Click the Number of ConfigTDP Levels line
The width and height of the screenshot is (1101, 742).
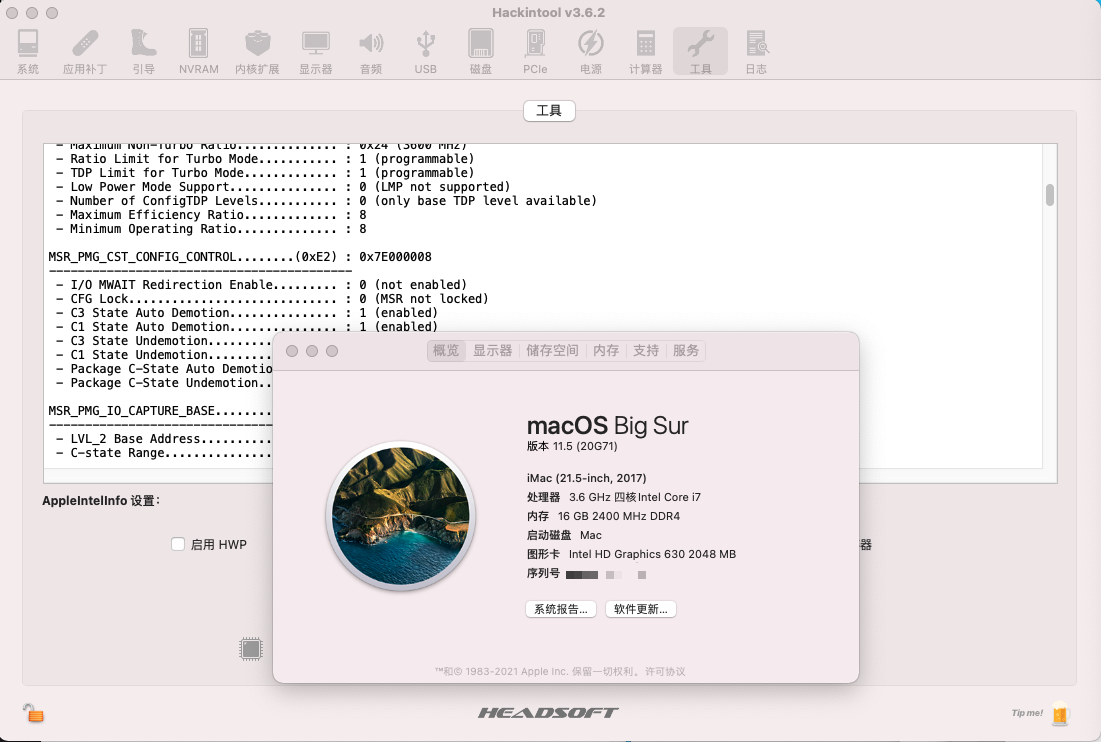click(327, 201)
